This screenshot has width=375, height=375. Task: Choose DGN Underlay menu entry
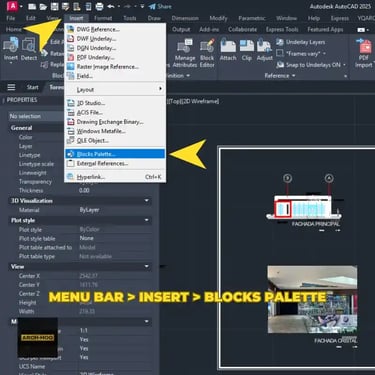[115, 48]
